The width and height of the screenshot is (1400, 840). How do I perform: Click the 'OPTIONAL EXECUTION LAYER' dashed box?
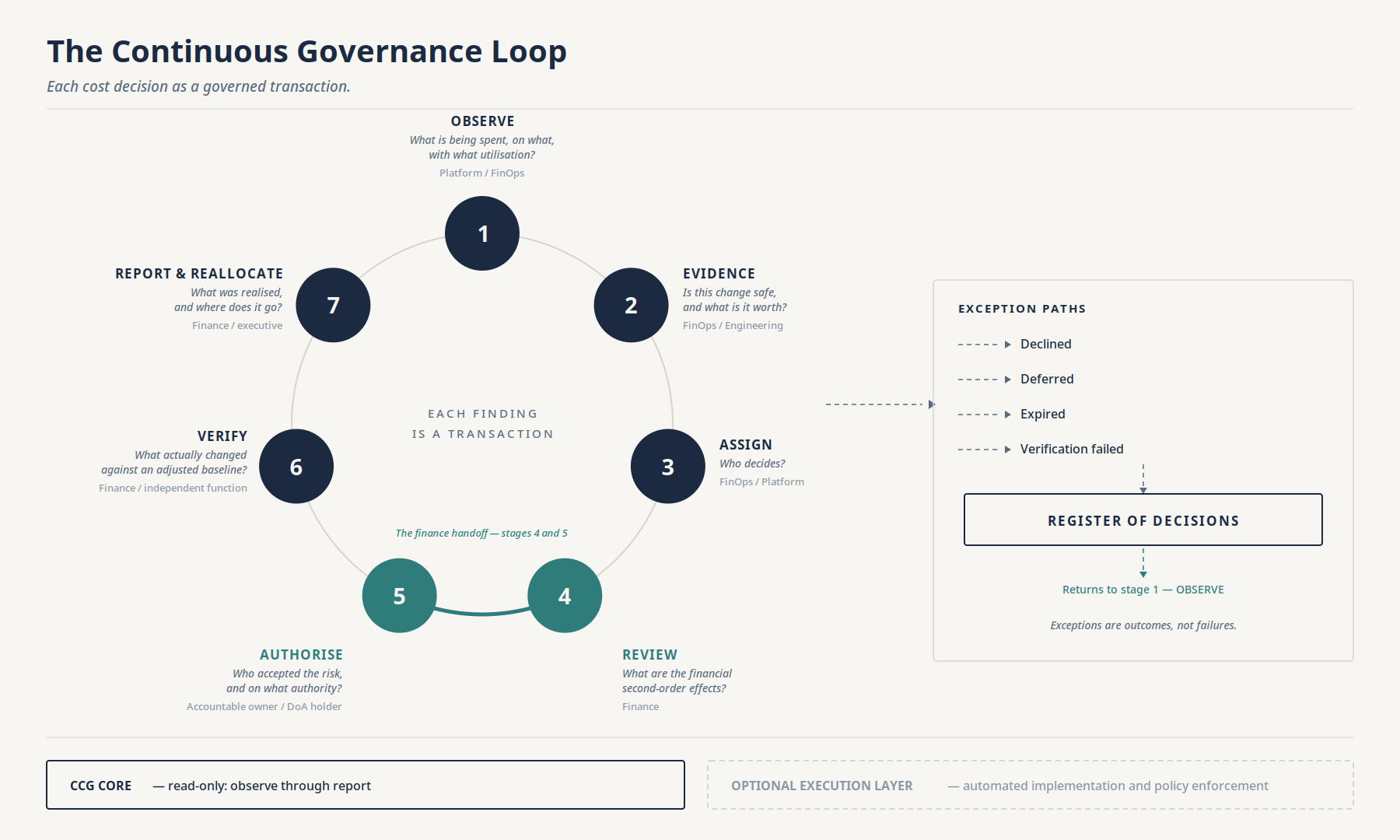1031,785
